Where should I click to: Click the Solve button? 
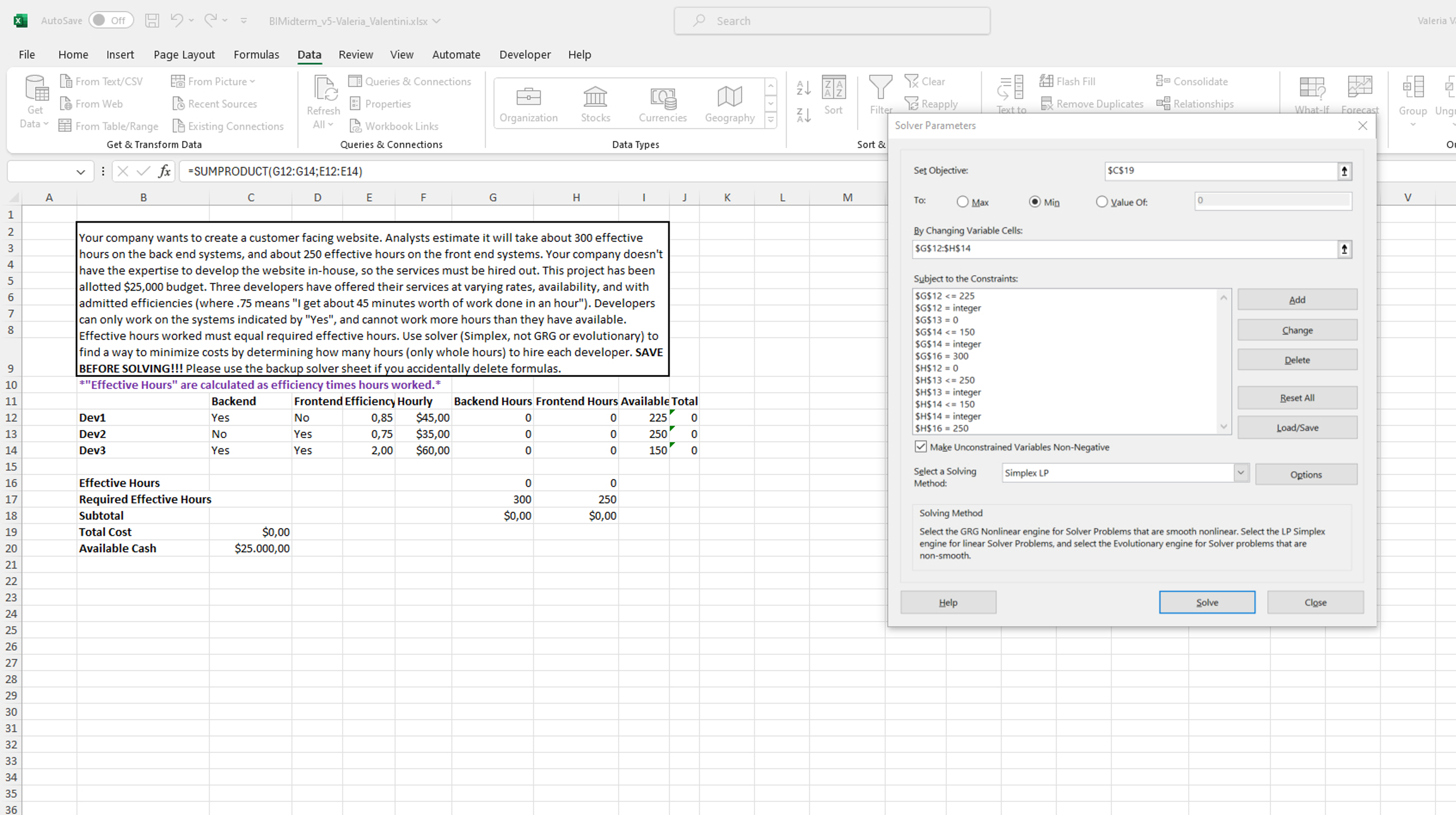pyautogui.click(x=1207, y=602)
